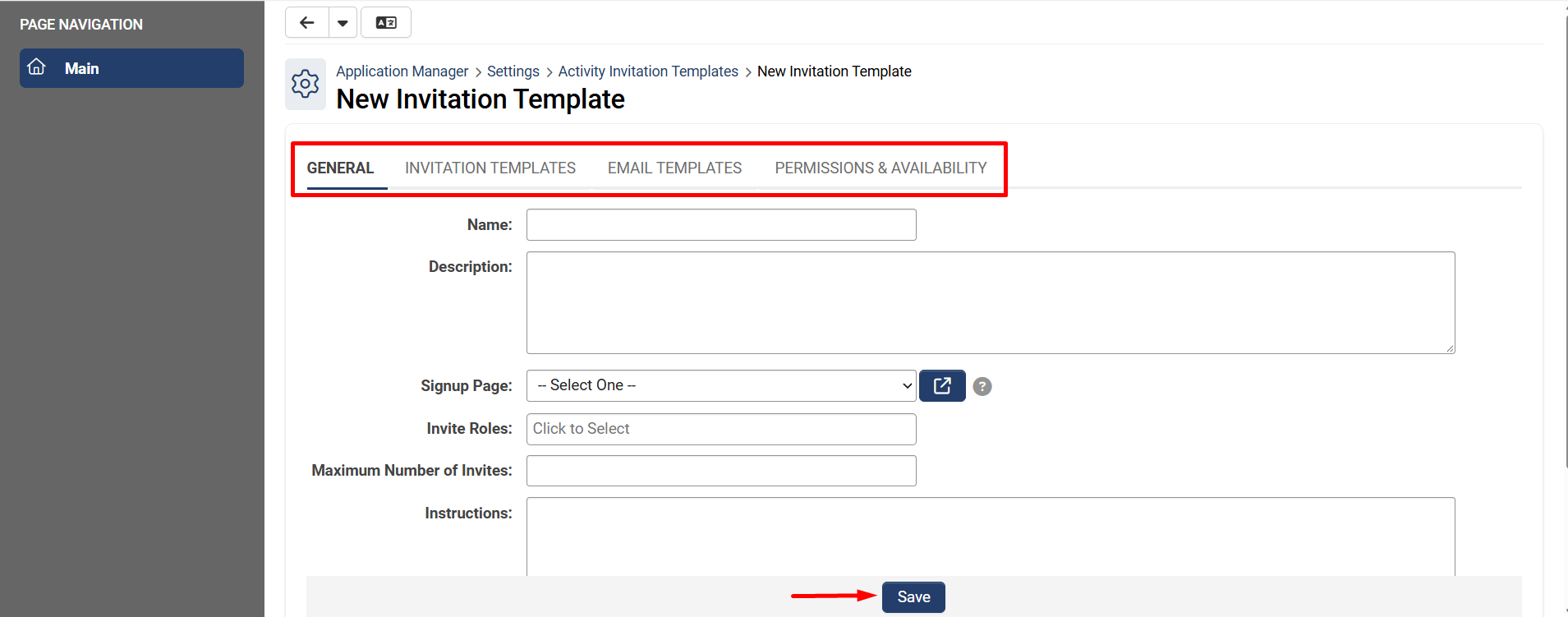Go to Application Manager breadcrumb
Screen dimensions: 1568x617
(402, 71)
